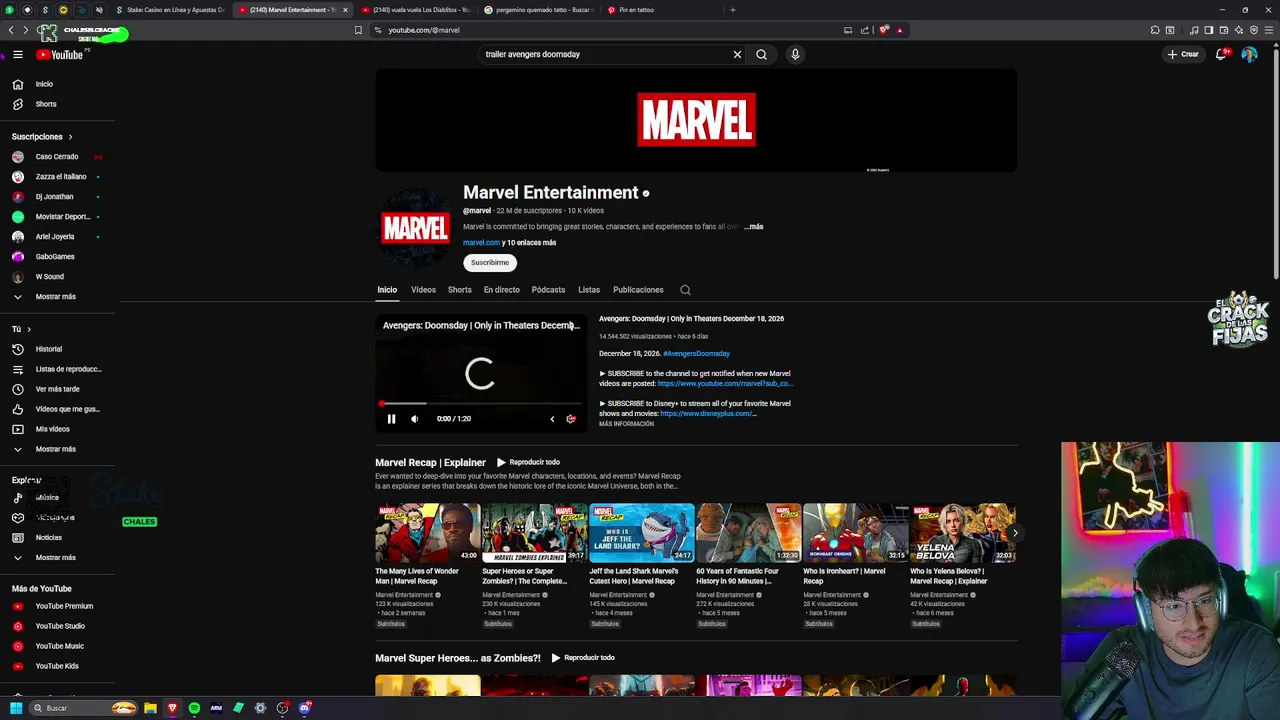1280x720 pixels.
Task: Switch to the Listas tab
Action: [589, 290]
